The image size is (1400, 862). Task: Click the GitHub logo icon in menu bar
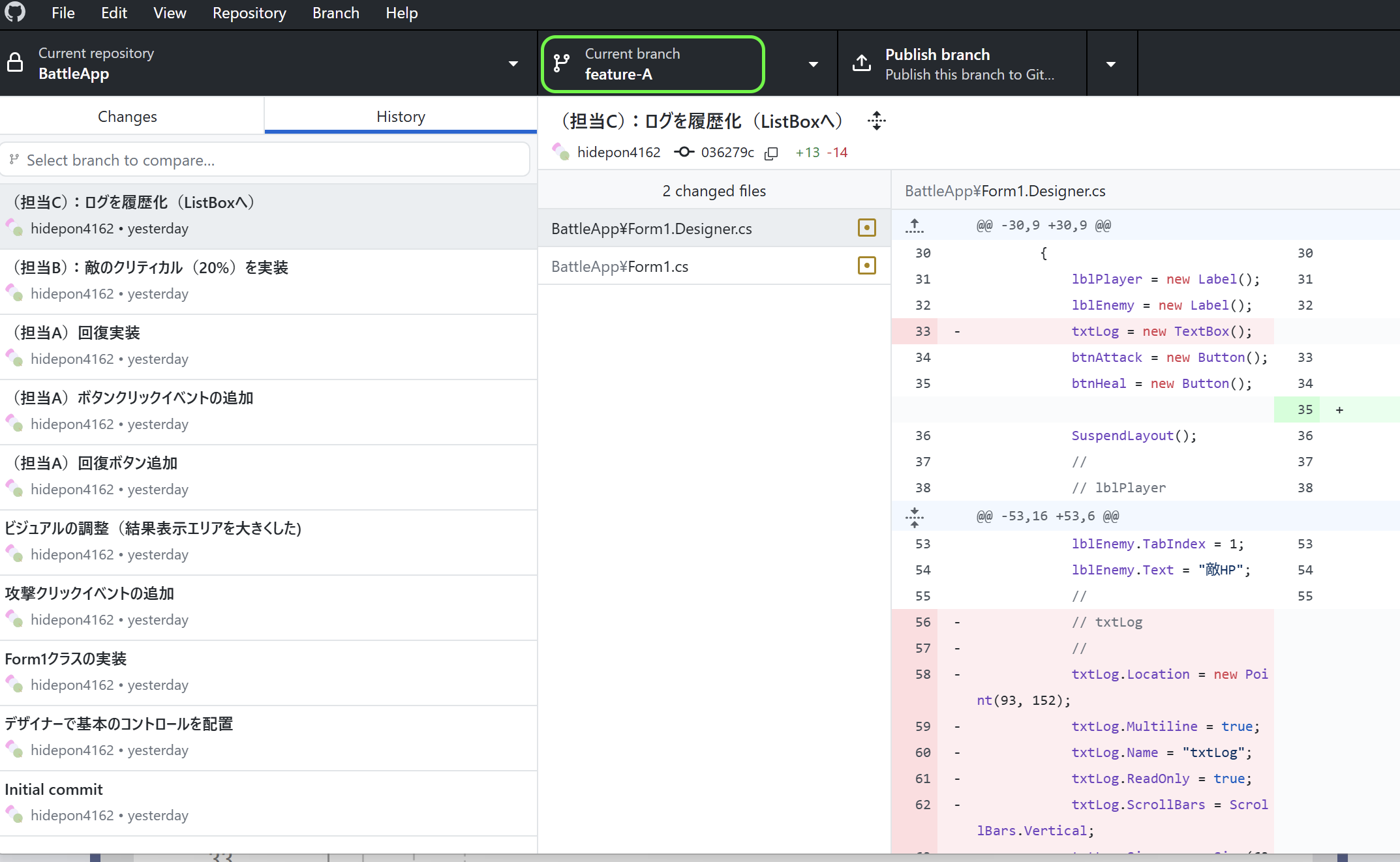pyautogui.click(x=14, y=12)
